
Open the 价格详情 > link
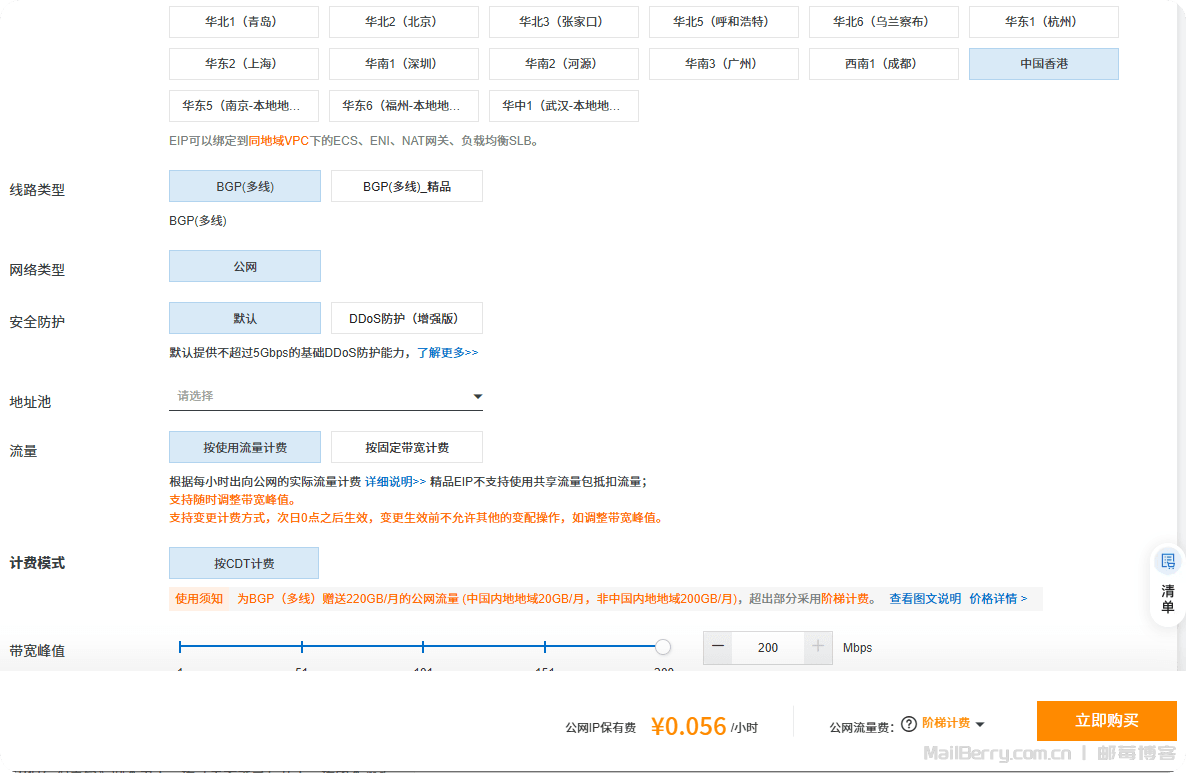coord(998,599)
